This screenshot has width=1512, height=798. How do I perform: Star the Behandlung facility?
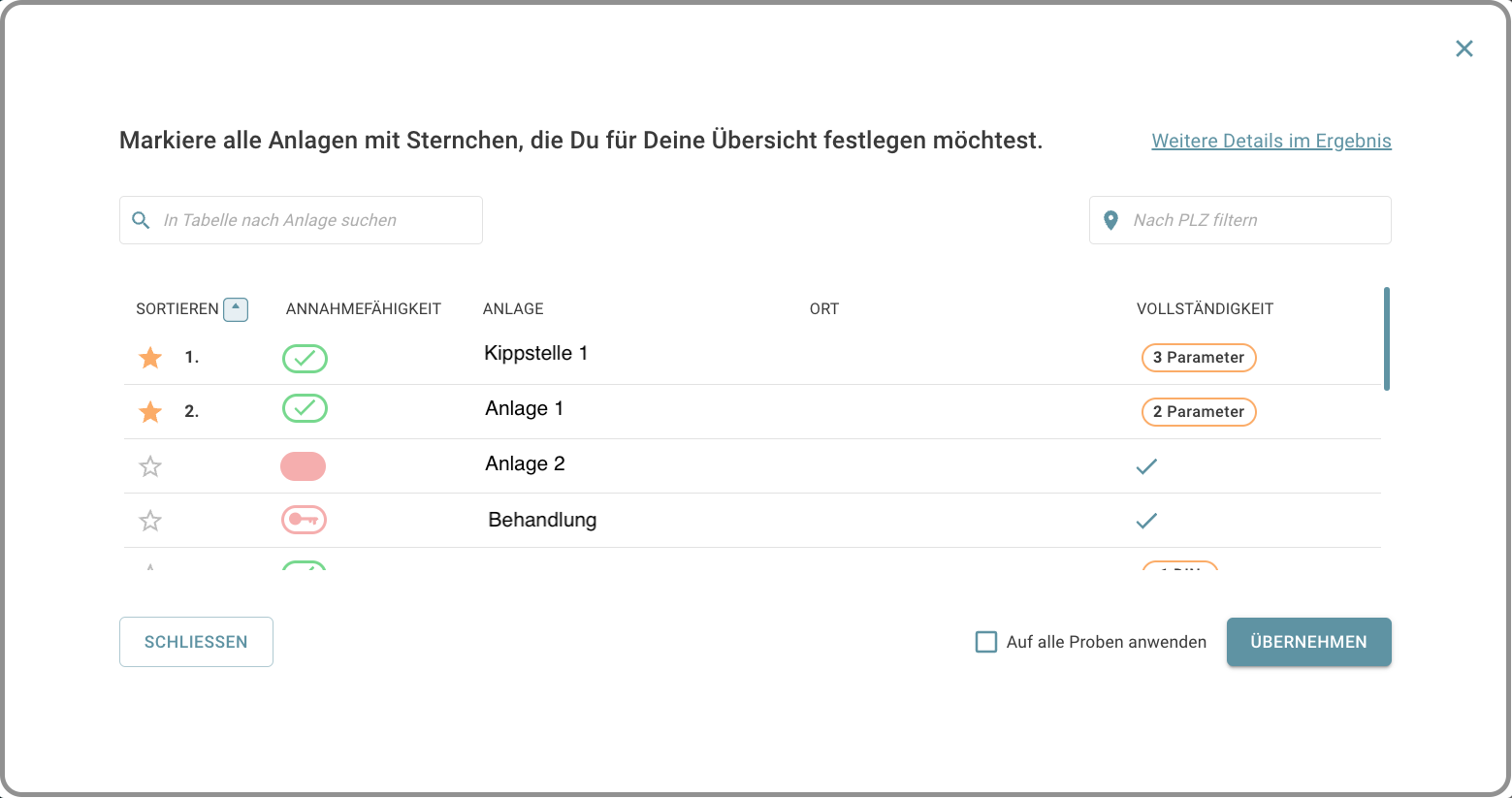tap(150, 521)
